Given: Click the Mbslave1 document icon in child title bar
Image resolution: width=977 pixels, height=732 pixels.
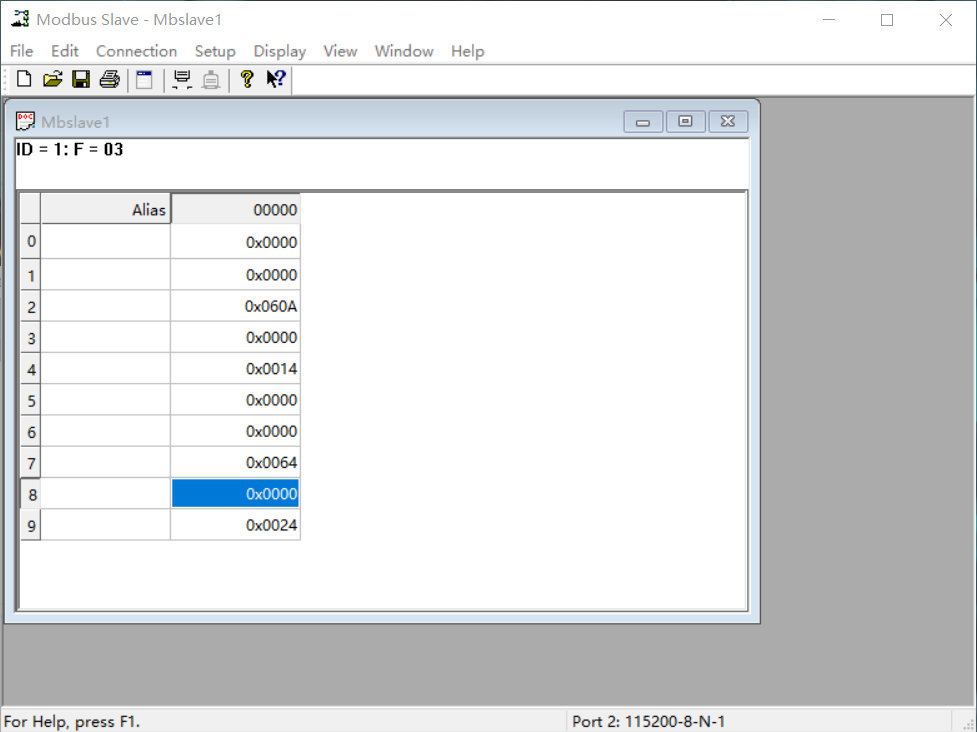Looking at the screenshot, I should [26, 121].
